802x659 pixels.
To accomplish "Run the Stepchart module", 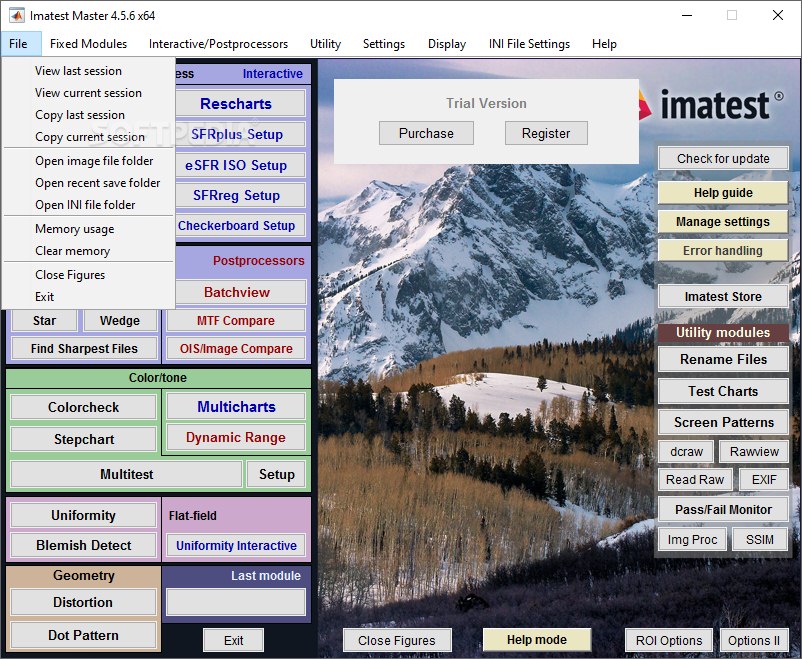I will point(83,440).
